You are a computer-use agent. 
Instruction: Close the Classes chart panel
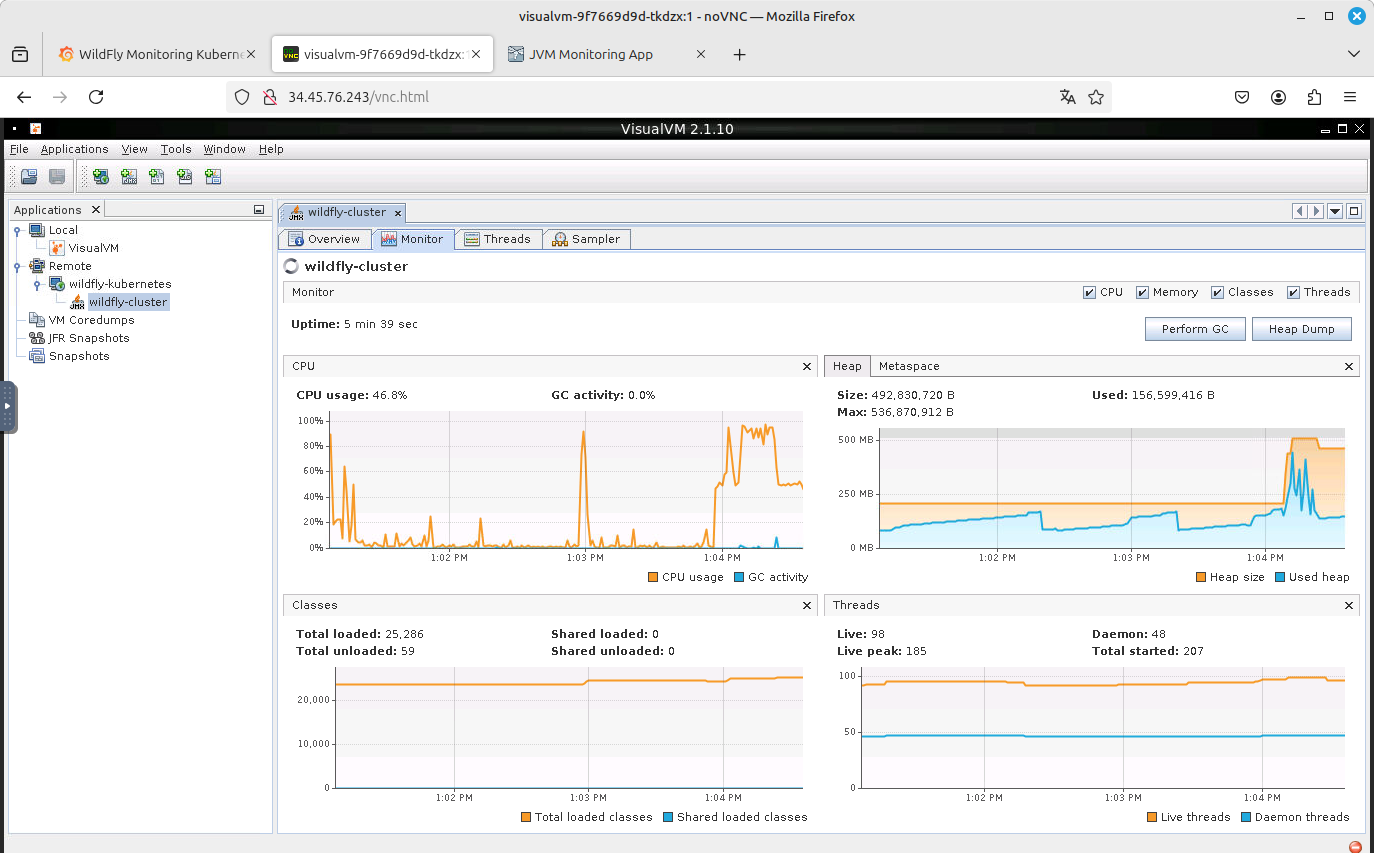point(807,605)
